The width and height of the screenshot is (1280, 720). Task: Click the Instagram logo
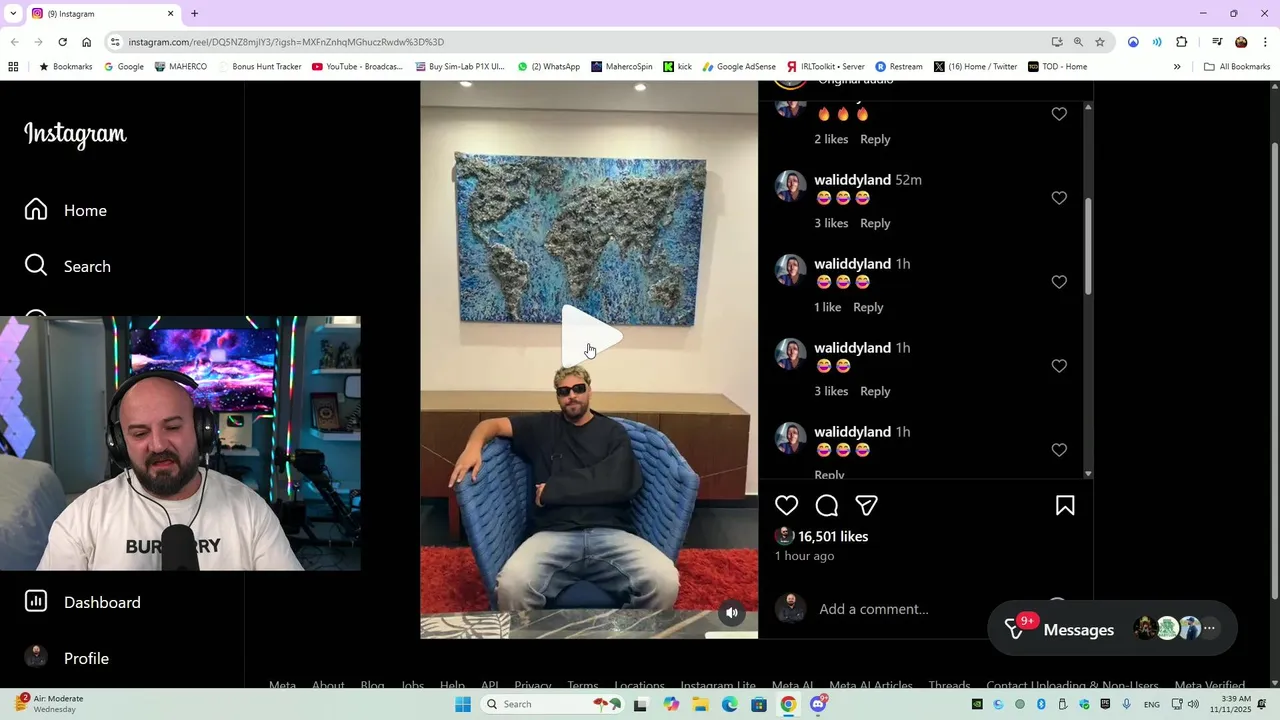pos(75,135)
